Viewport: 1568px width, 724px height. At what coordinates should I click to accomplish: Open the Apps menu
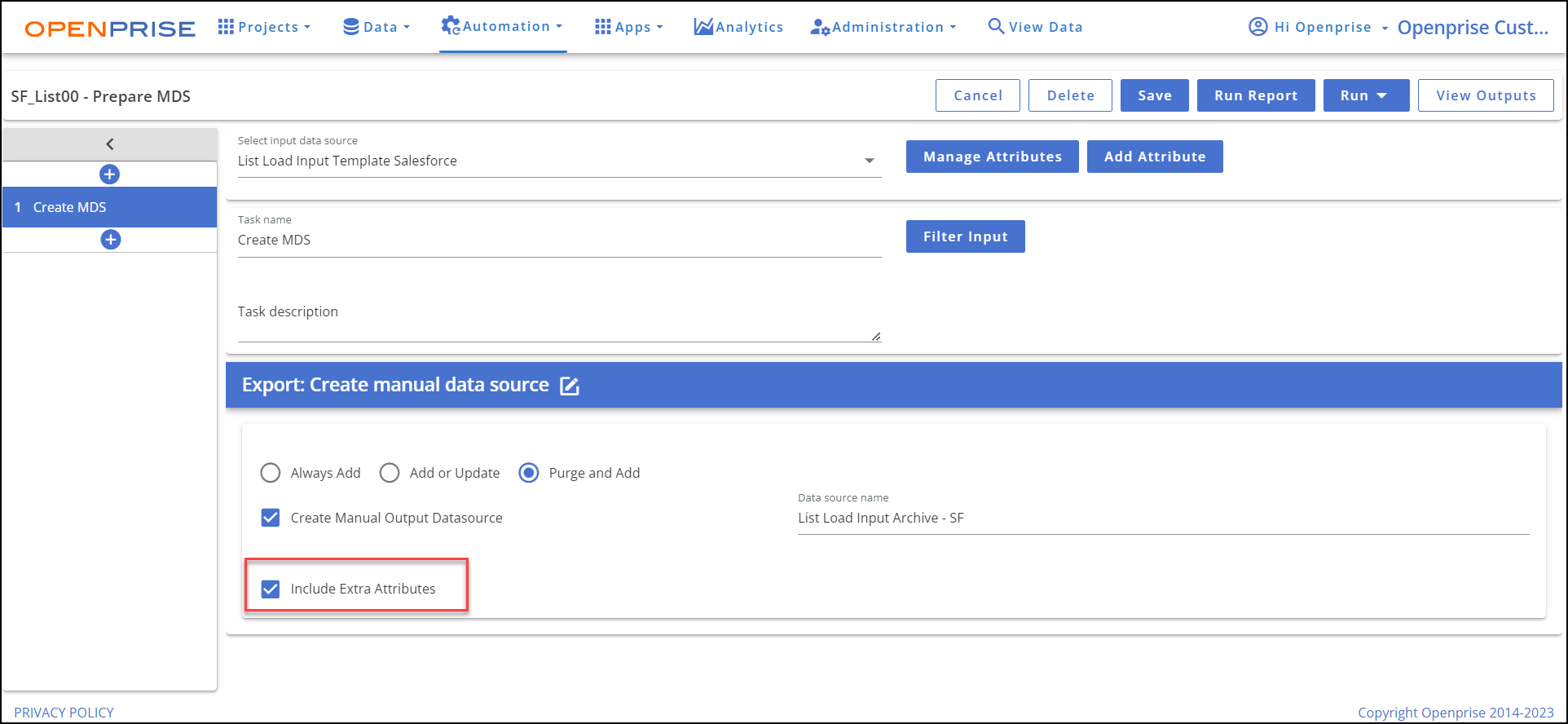point(628,27)
